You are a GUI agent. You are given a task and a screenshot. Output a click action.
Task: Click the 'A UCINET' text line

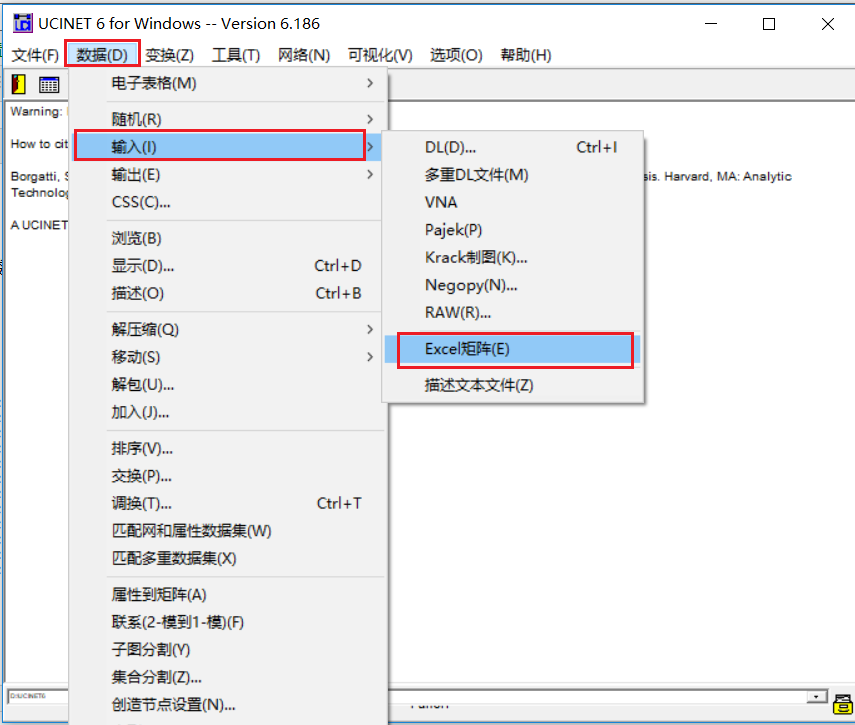tap(39, 225)
